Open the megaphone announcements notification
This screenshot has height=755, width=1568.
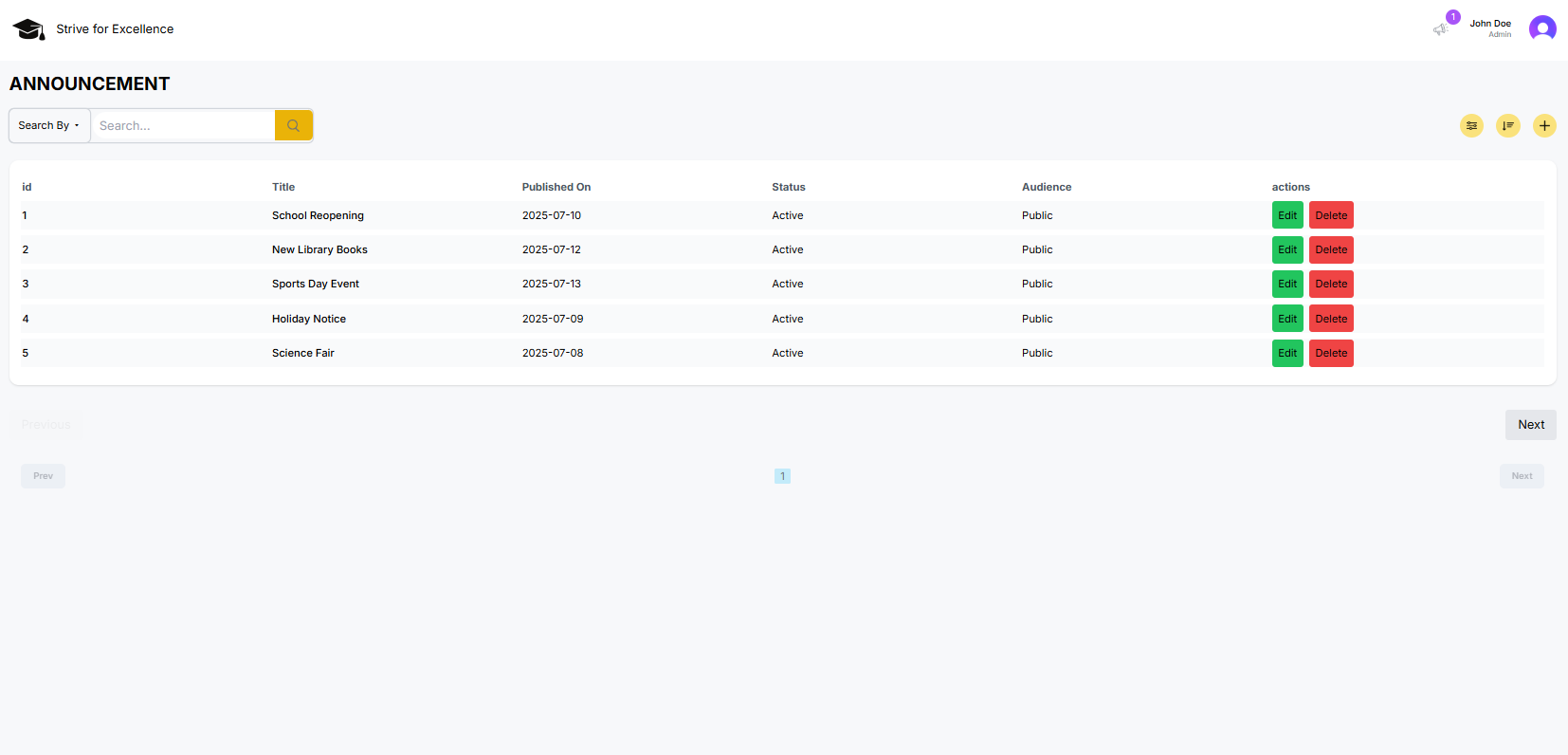[x=1440, y=29]
